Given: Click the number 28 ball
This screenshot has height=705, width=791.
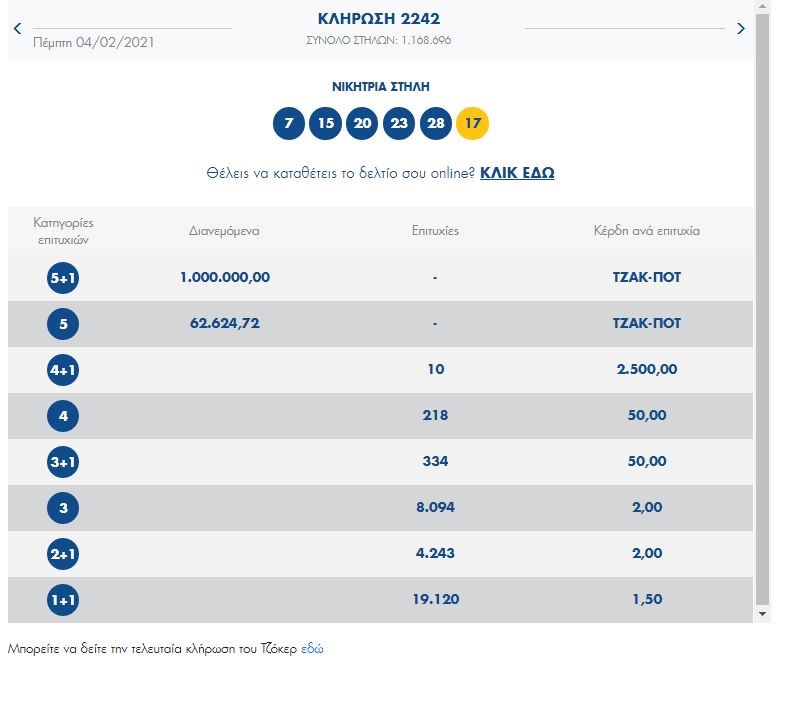Looking at the screenshot, I should coord(436,124).
